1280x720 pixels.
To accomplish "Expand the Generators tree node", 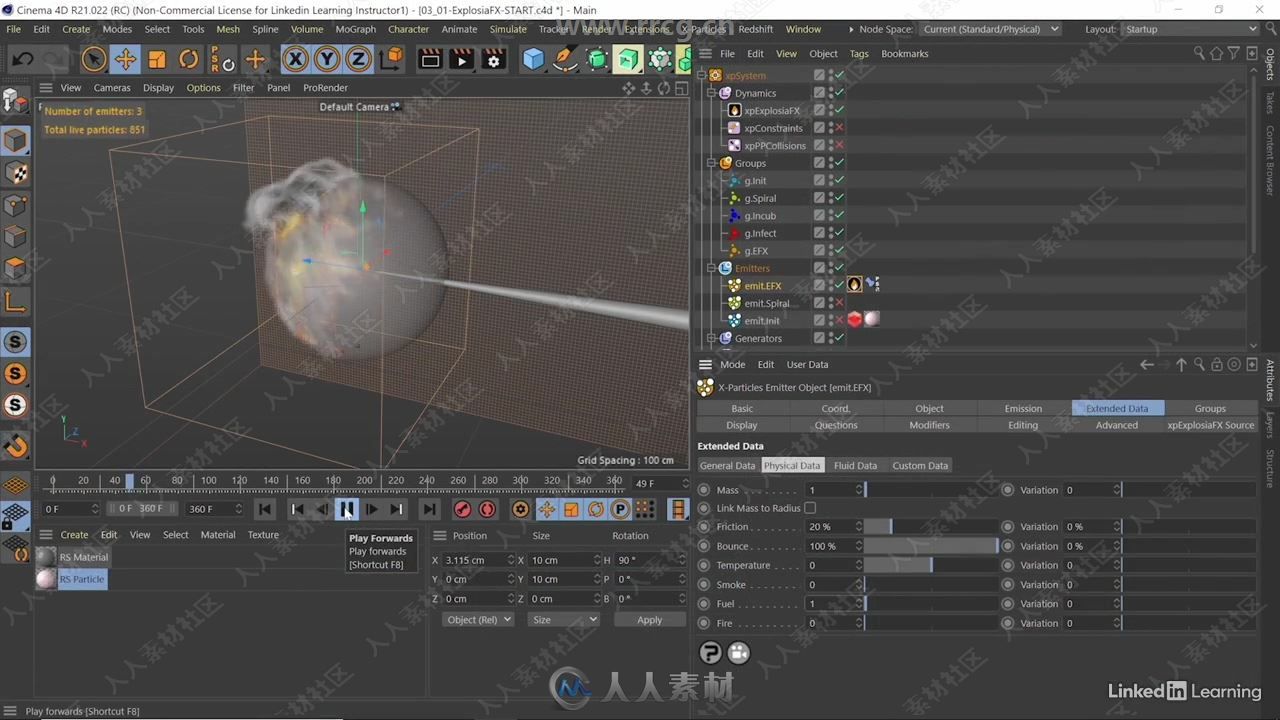I will tap(712, 338).
